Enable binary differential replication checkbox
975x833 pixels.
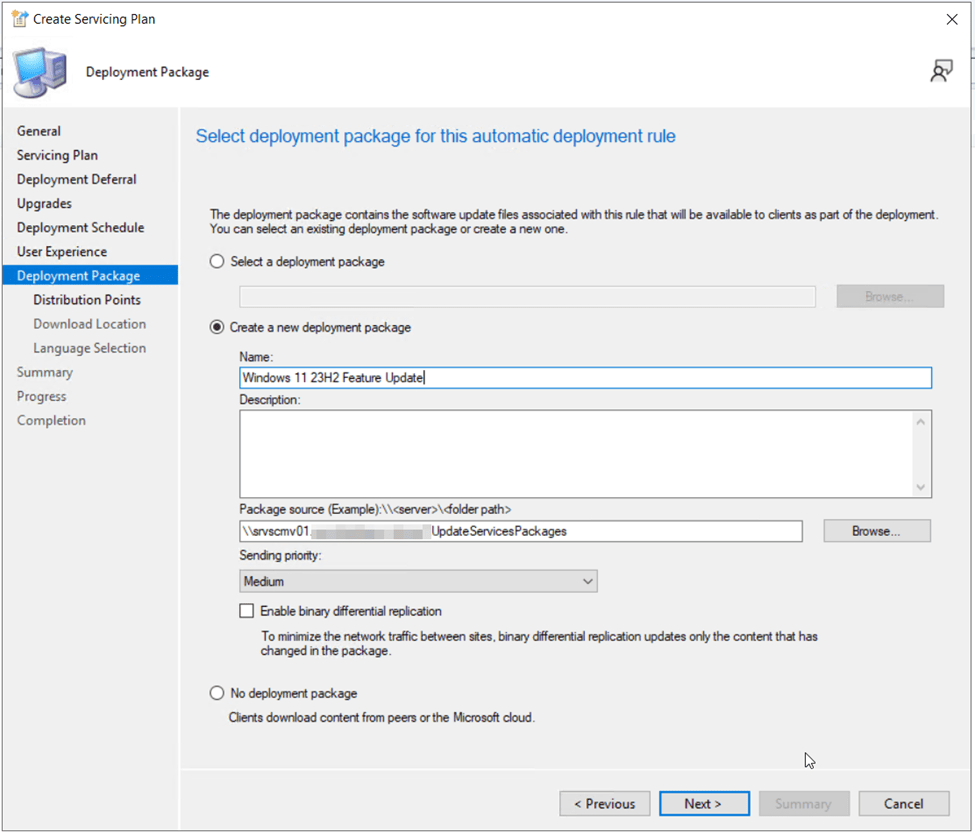point(247,611)
